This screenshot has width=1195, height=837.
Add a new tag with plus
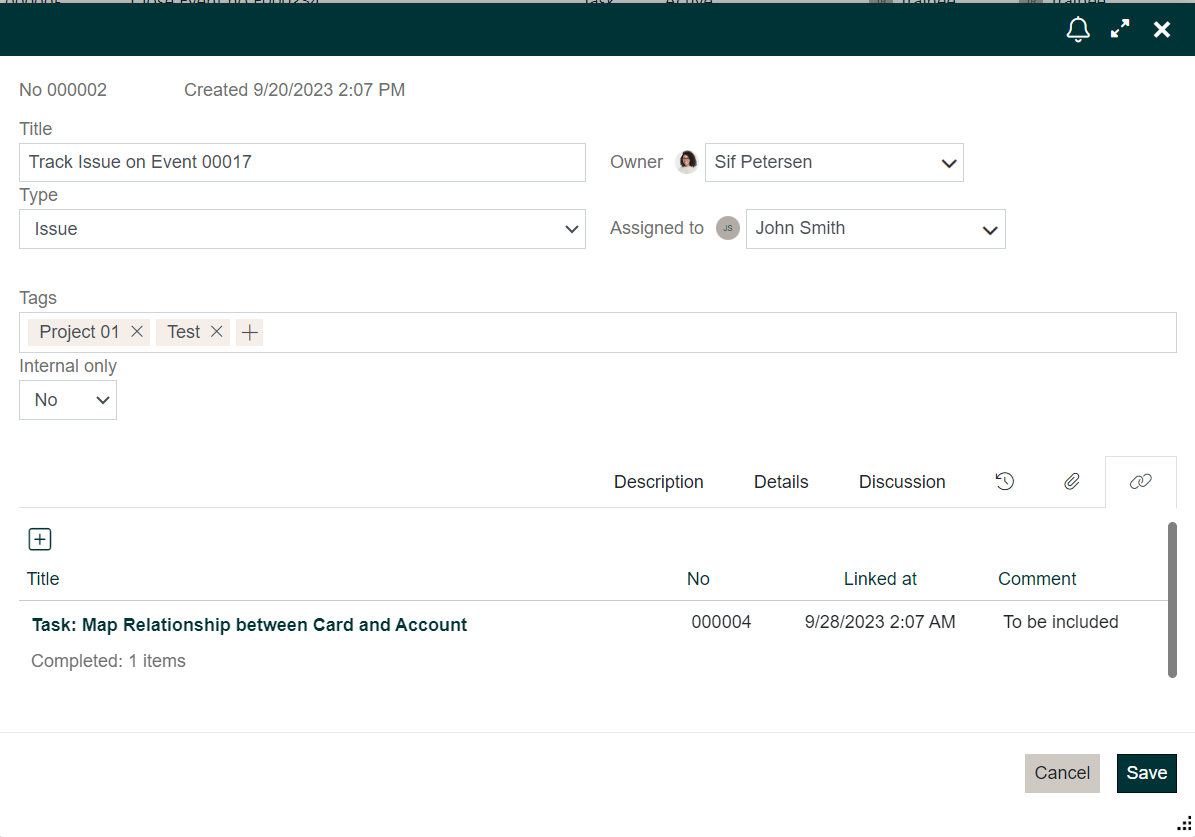[x=249, y=332]
